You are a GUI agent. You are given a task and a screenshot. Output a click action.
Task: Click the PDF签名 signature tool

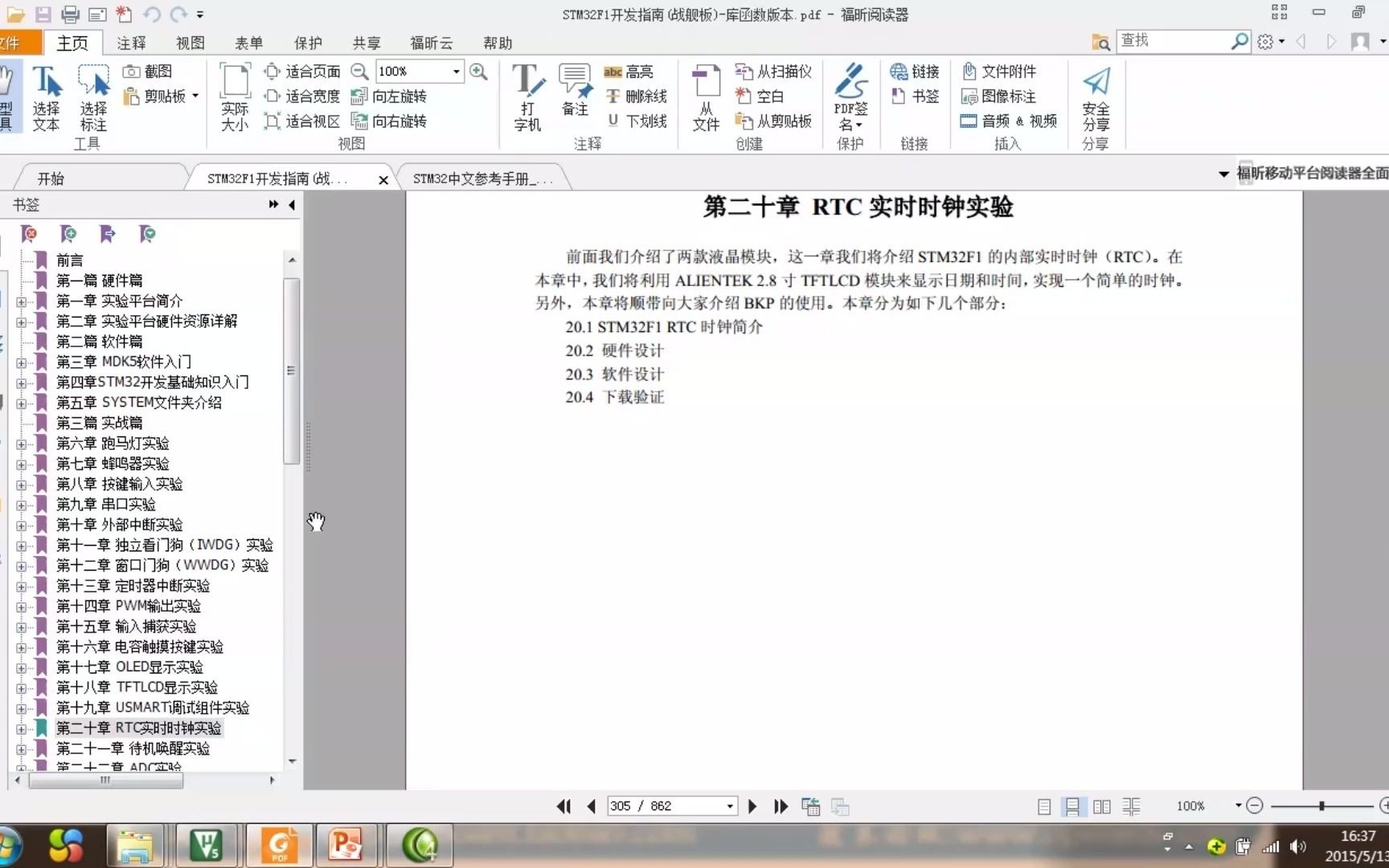(850, 96)
